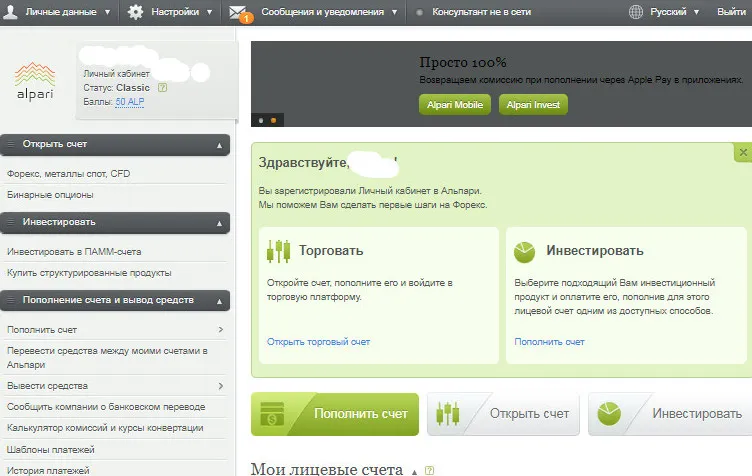Follow the Открыть торговый счет link
752x476 pixels.
click(318, 342)
